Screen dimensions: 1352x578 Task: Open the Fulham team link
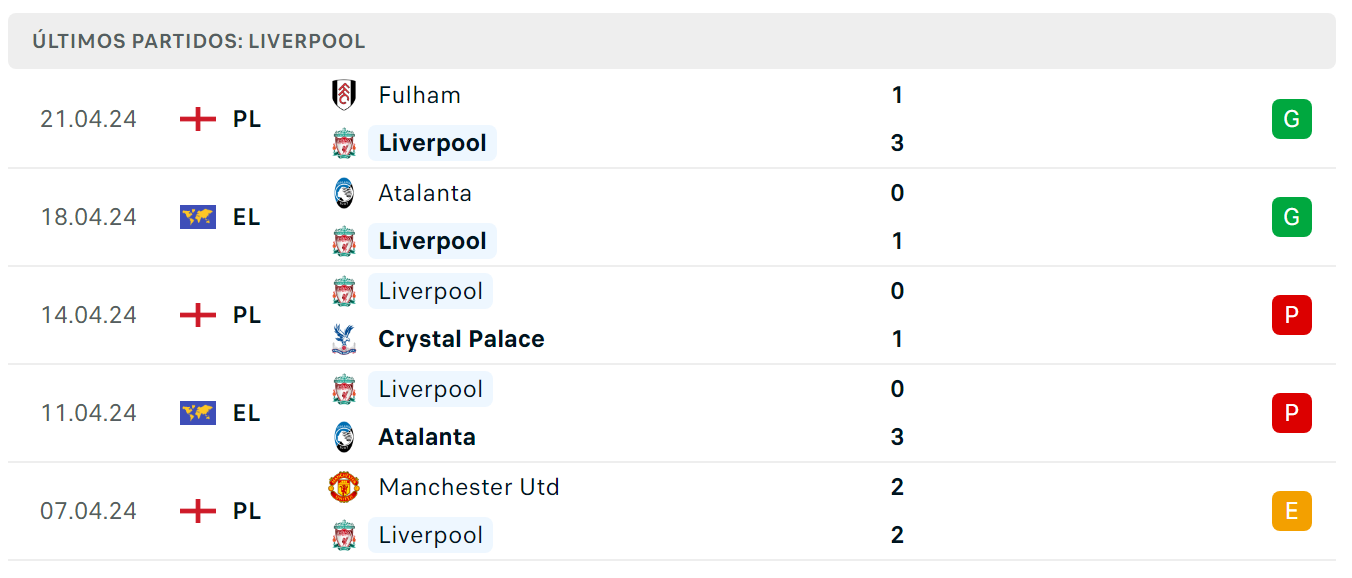(420, 95)
